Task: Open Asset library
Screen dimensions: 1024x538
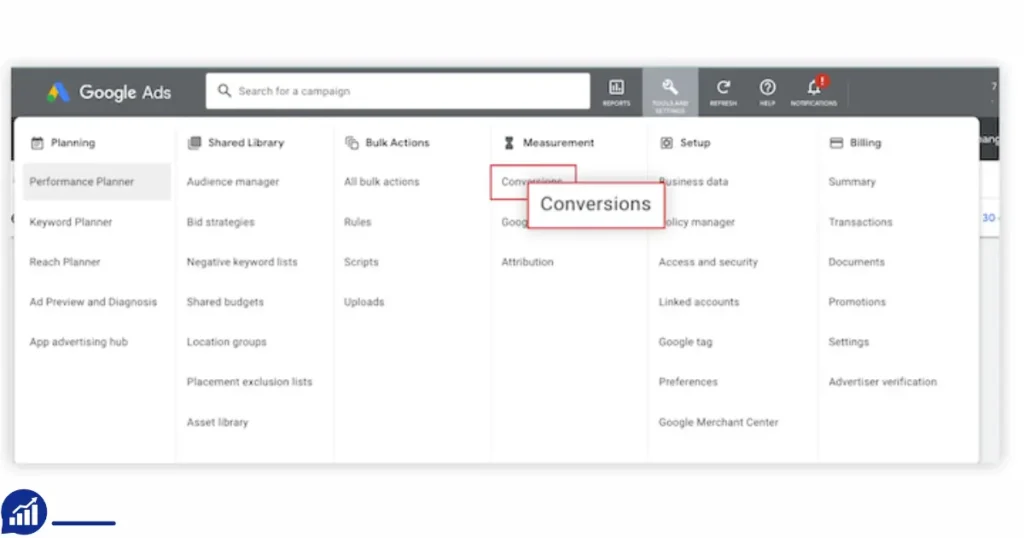Action: [217, 422]
